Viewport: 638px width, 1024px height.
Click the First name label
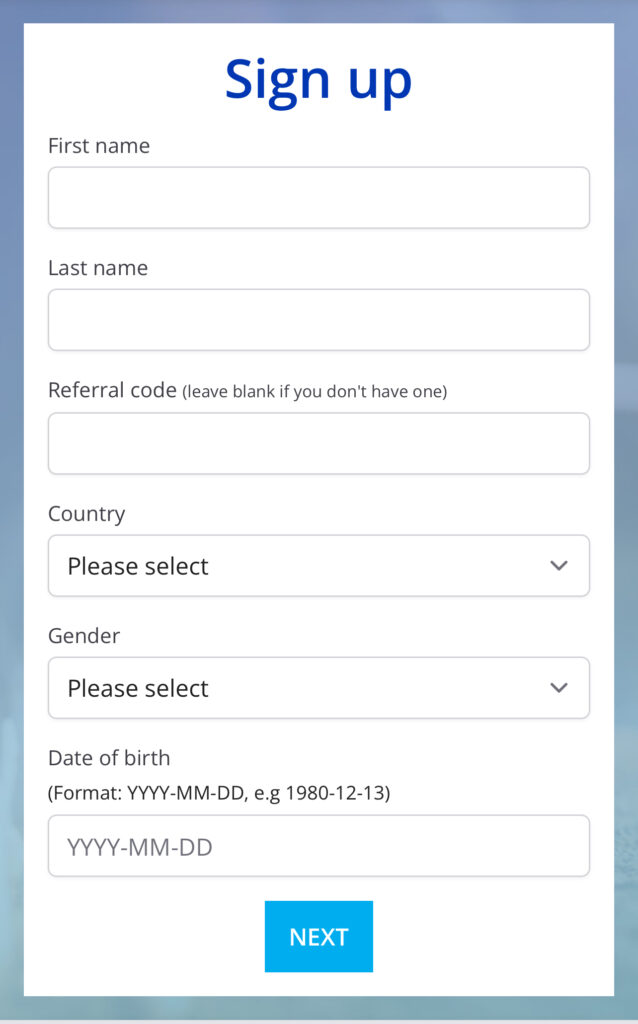point(99,146)
